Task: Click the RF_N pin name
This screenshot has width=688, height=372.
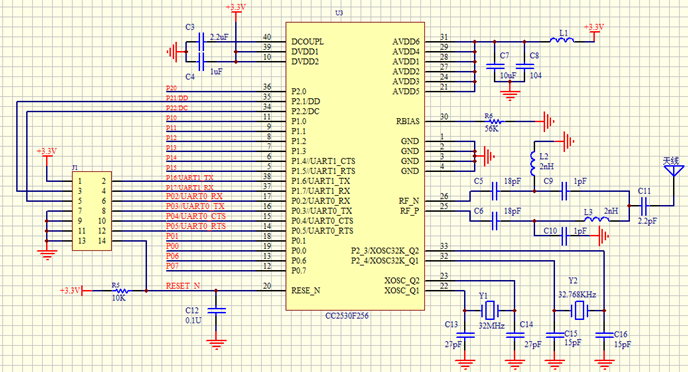Action: (x=409, y=201)
